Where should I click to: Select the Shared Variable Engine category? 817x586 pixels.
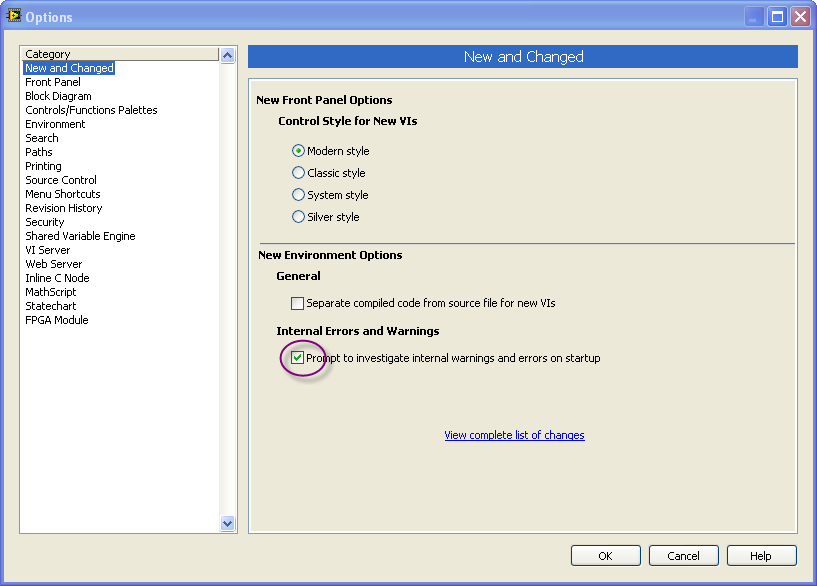pos(80,236)
